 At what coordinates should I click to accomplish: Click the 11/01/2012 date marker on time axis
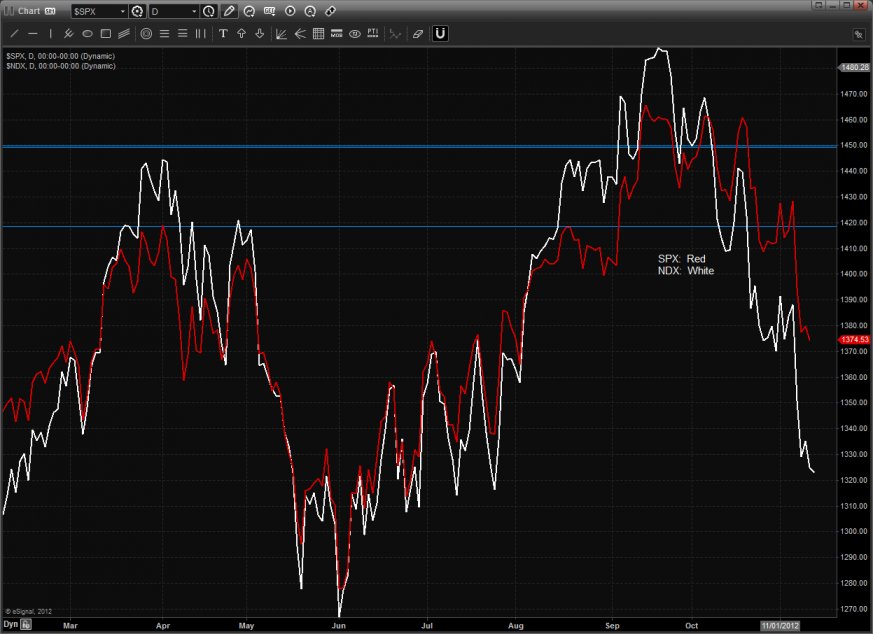[x=779, y=623]
